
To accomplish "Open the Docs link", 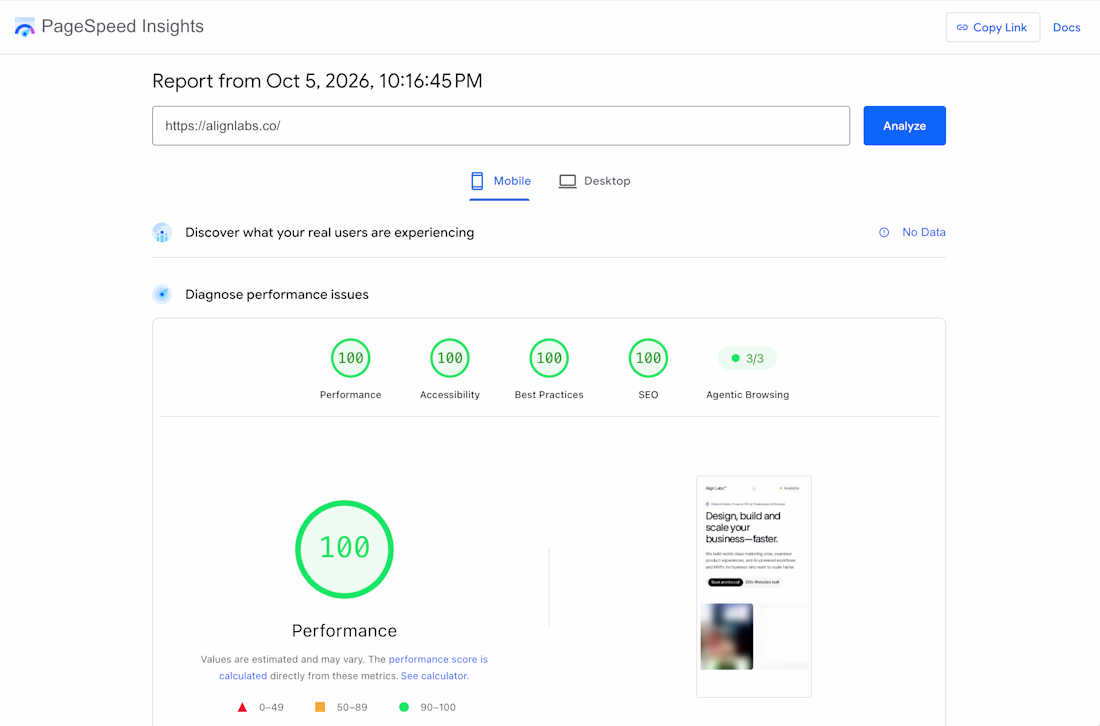I will pyautogui.click(x=1066, y=27).
